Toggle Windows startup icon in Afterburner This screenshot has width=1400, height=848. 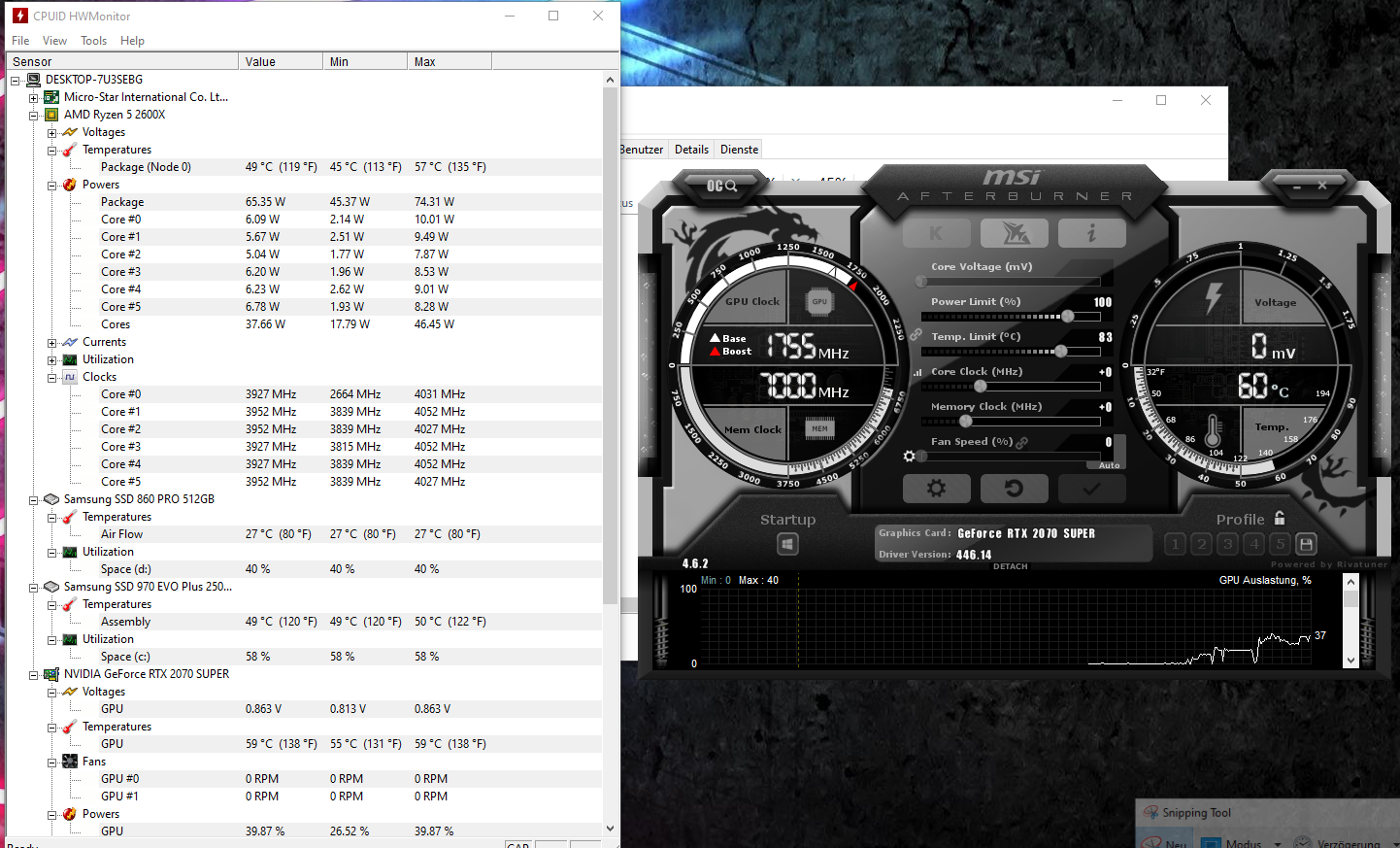coord(788,544)
